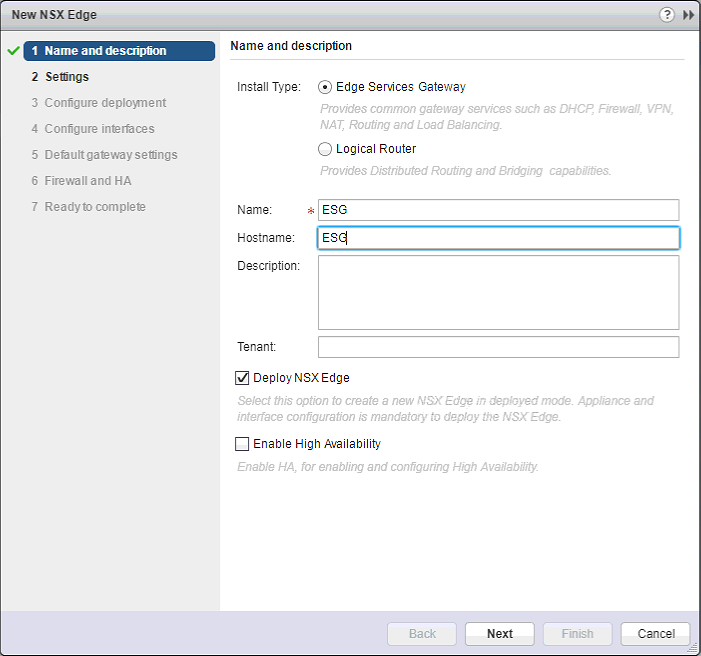Image resolution: width=701 pixels, height=656 pixels.
Task: Select the Logical Router install type
Action: [325, 149]
